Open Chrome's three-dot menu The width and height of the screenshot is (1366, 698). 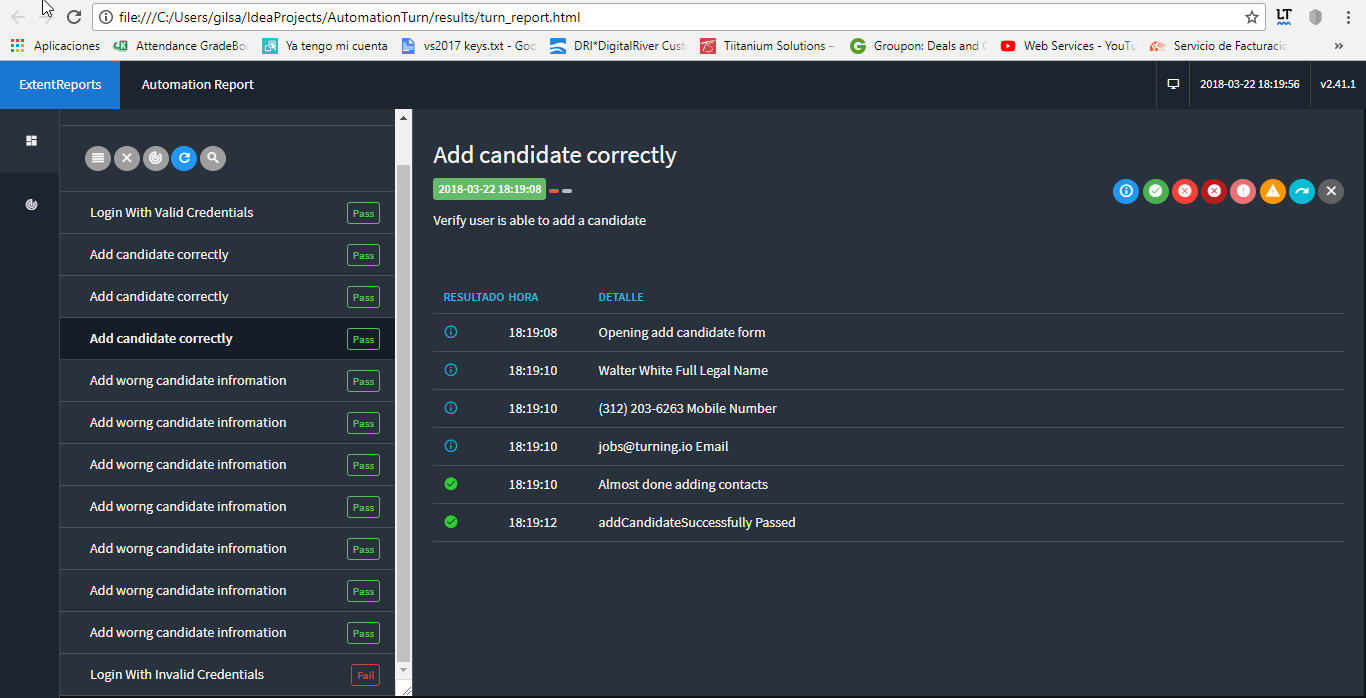(1346, 17)
